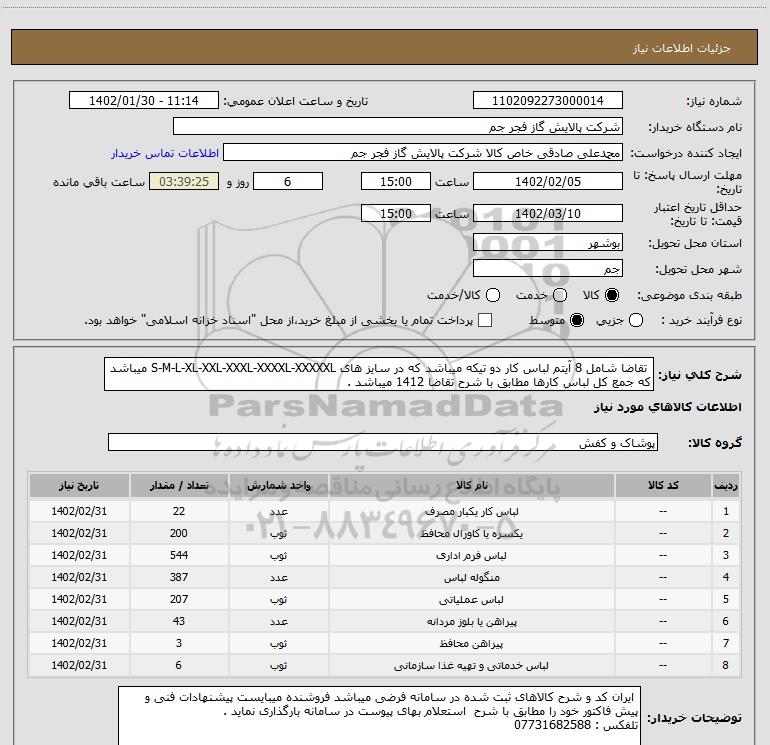Click the countdown timer 03:39:25

(184, 181)
